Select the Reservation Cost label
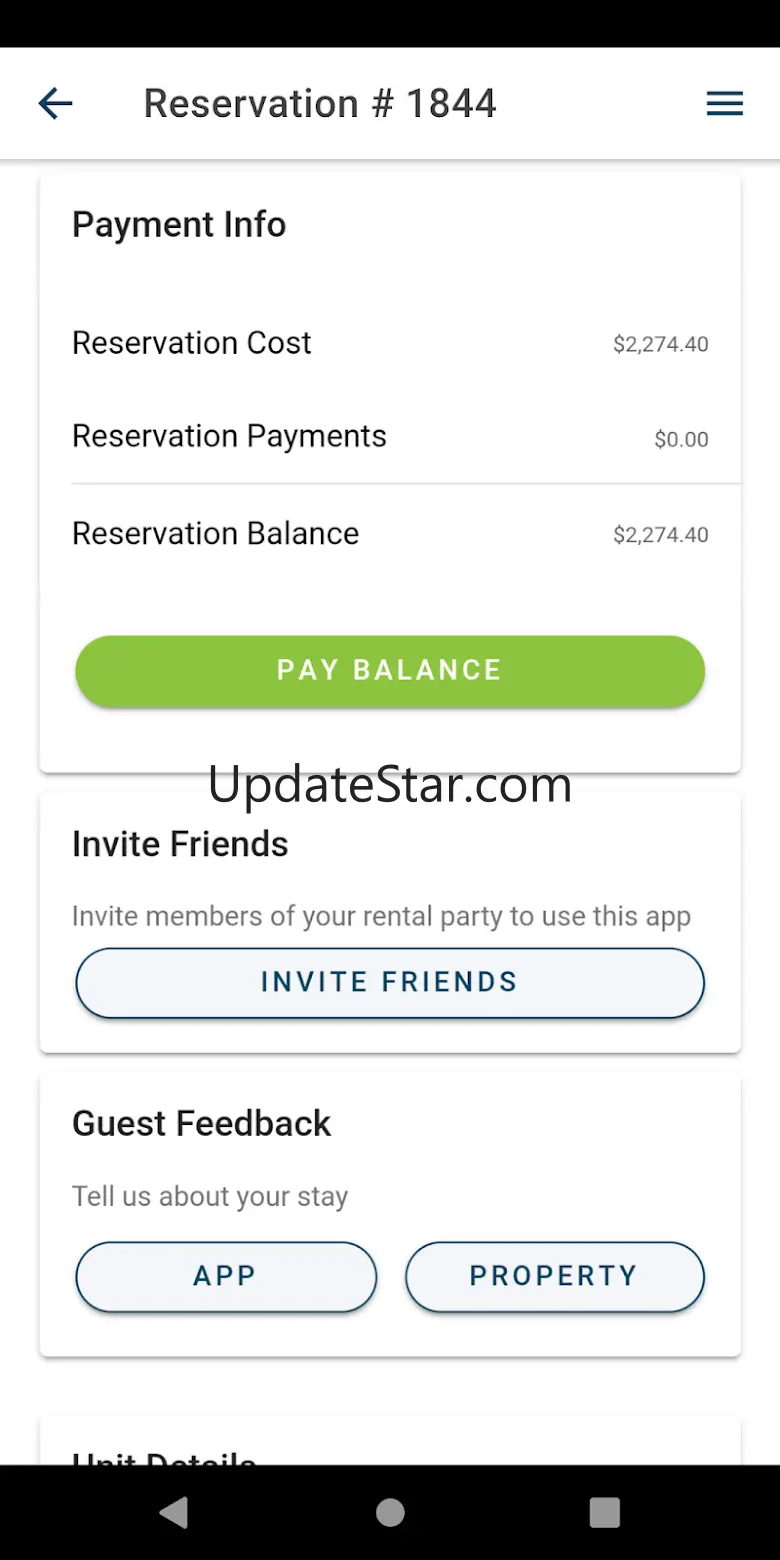The image size is (780, 1560). pos(192,343)
